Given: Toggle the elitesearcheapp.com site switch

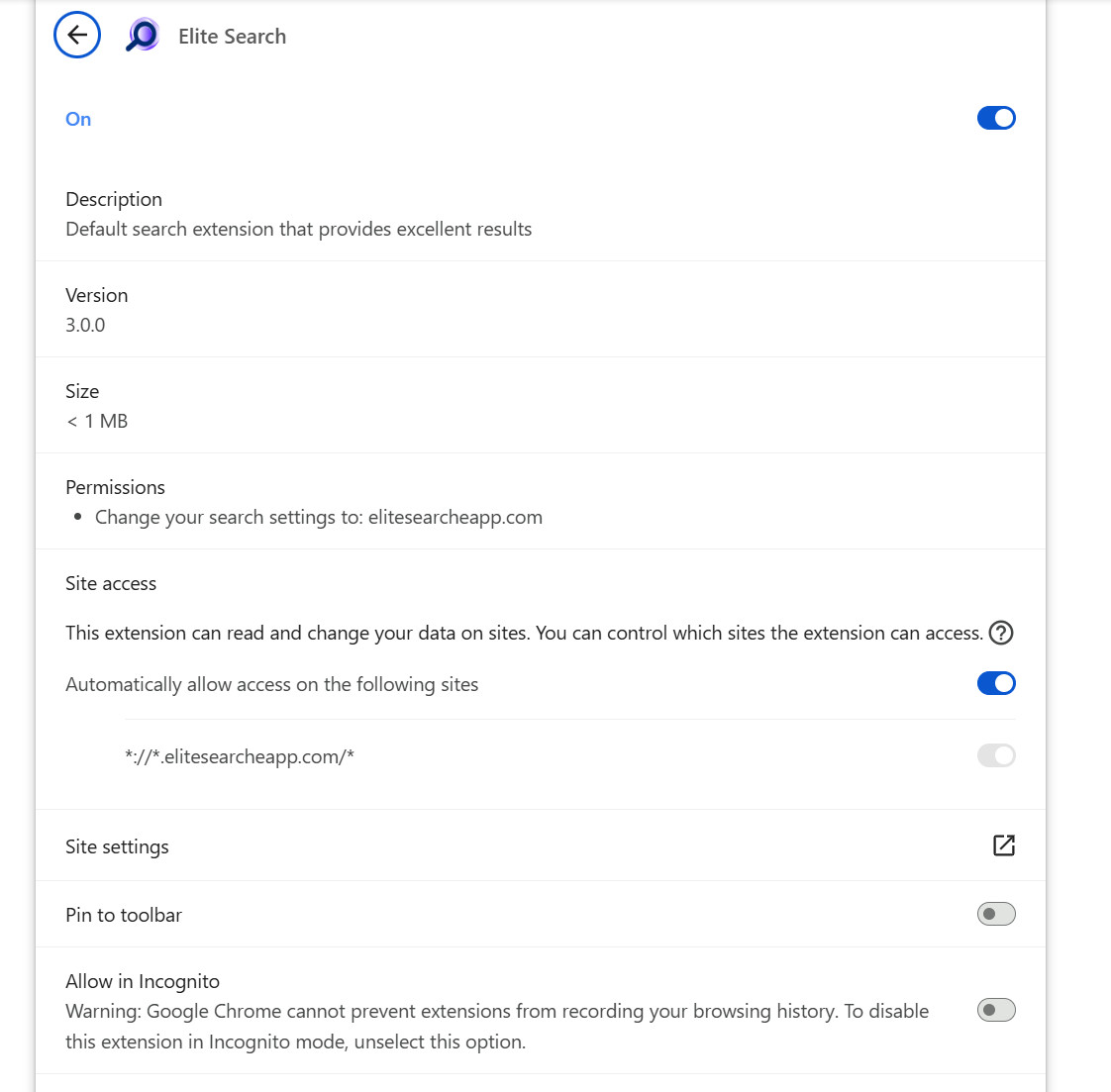Looking at the screenshot, I should (x=995, y=755).
